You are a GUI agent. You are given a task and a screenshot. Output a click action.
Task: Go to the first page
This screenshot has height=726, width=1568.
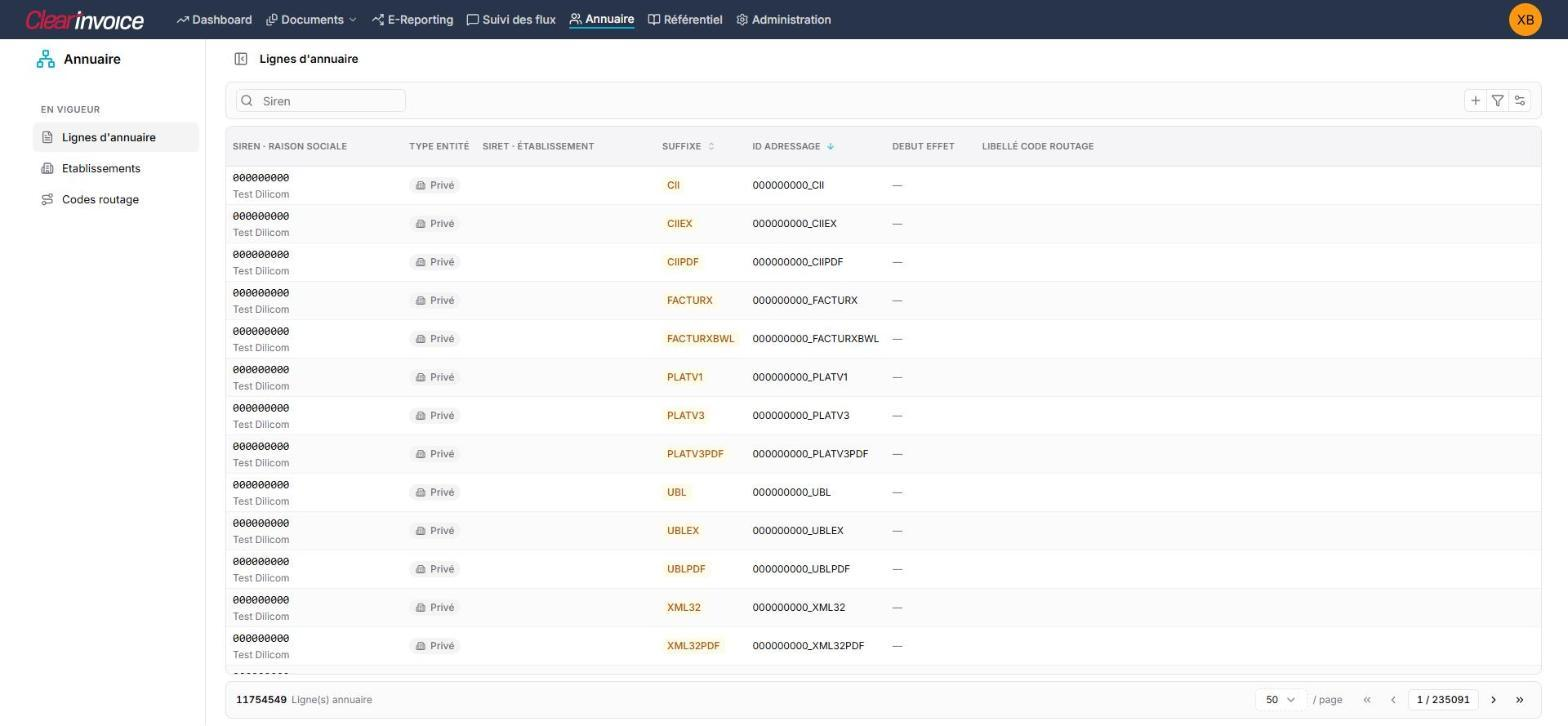coord(1367,700)
